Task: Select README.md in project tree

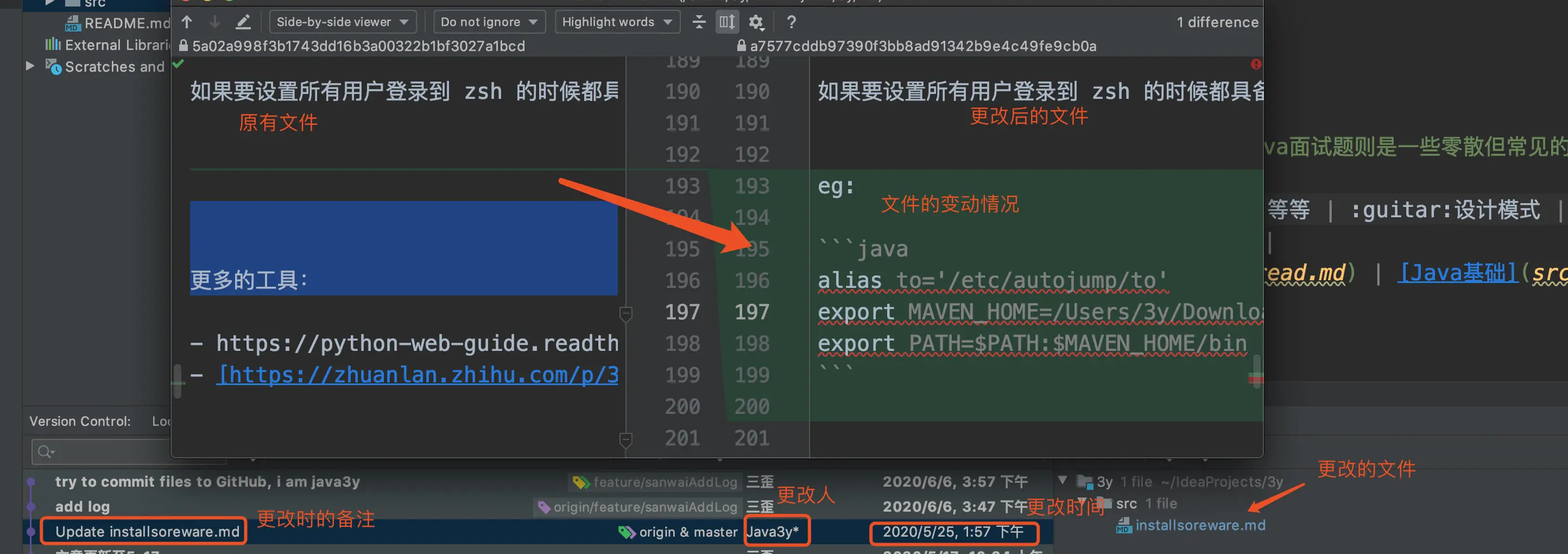Action: (x=117, y=23)
